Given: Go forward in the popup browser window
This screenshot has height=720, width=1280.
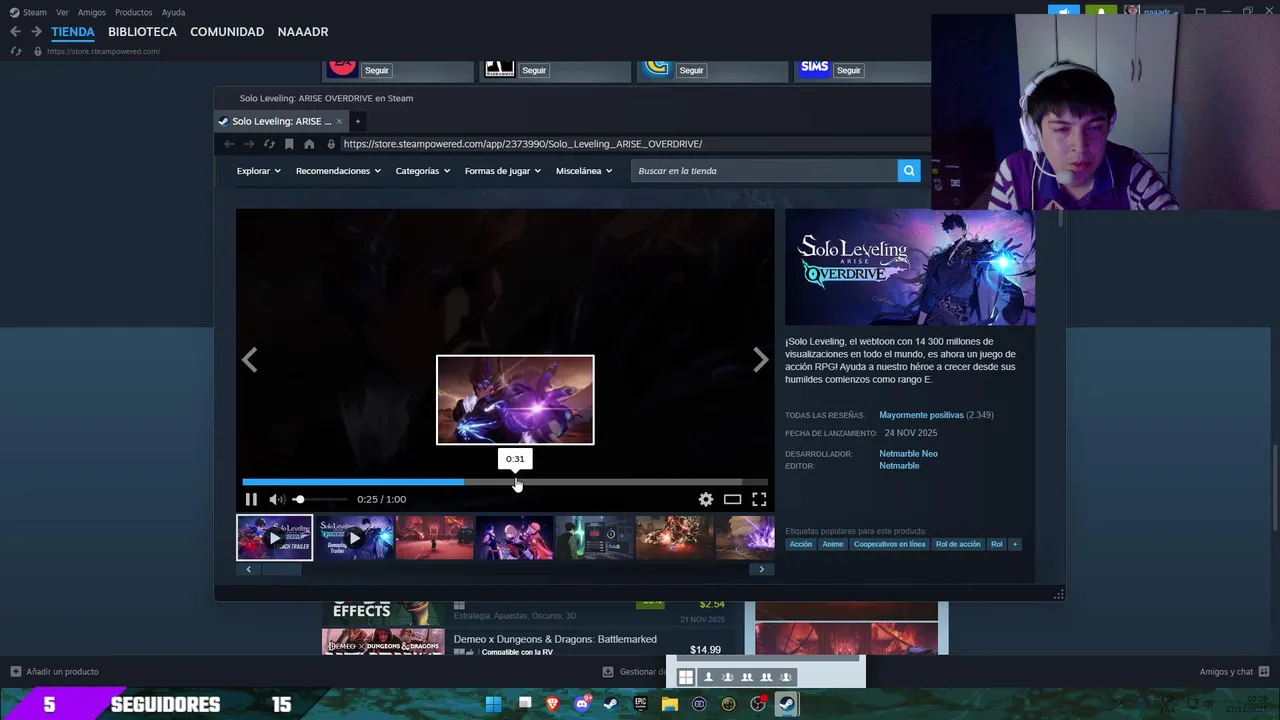Looking at the screenshot, I should click(x=249, y=144).
